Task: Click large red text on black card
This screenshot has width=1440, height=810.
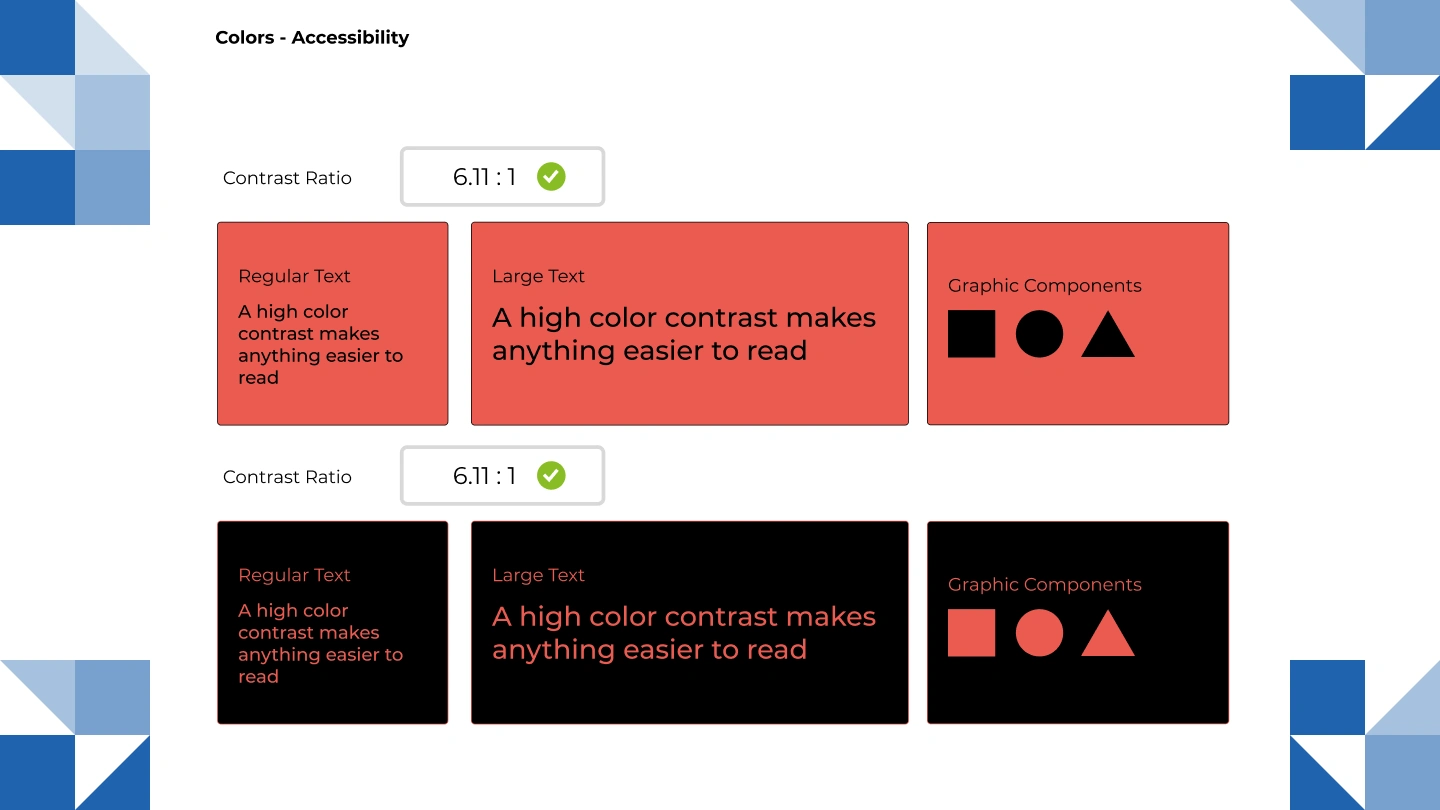Action: [684, 633]
